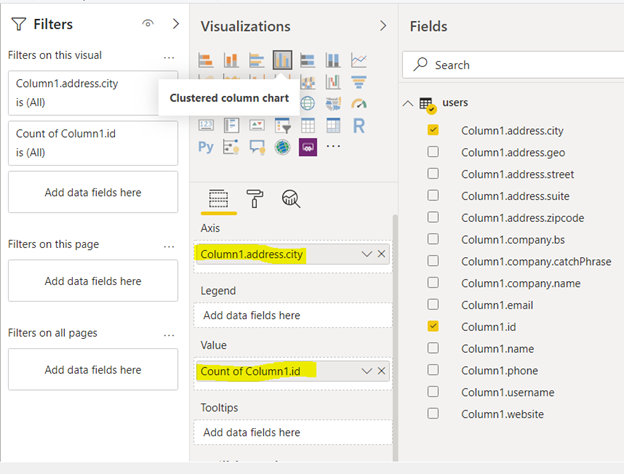
Task: Open Filters on this visual options ellipsis
Action: [x=169, y=58]
